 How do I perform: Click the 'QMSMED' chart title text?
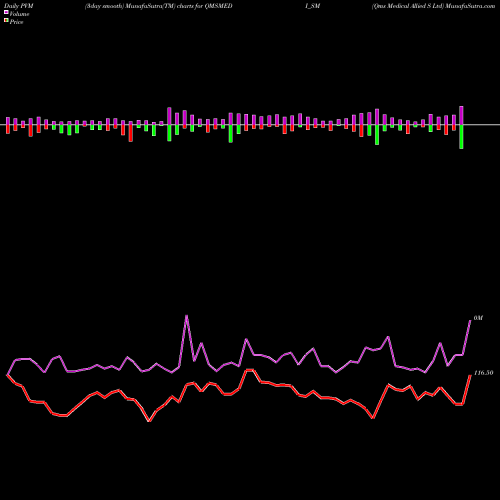219,6
